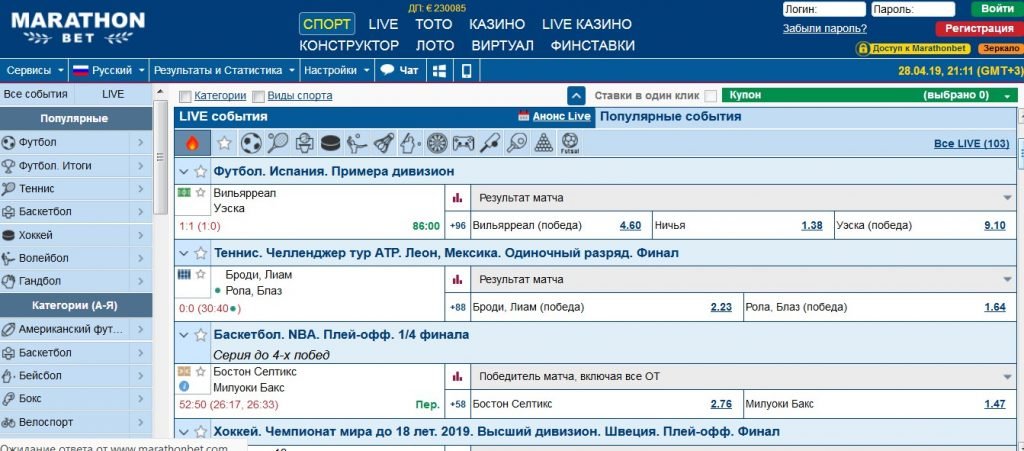Tick the Виды спорта checkbox
This screenshot has height=451, width=1024.
pos(259,97)
